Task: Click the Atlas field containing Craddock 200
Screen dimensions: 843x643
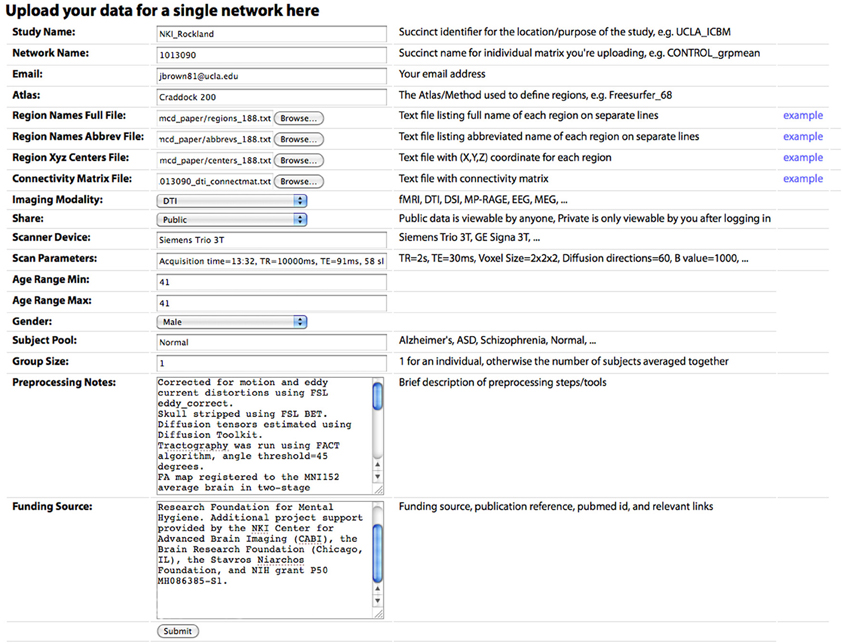Action: click(272, 97)
